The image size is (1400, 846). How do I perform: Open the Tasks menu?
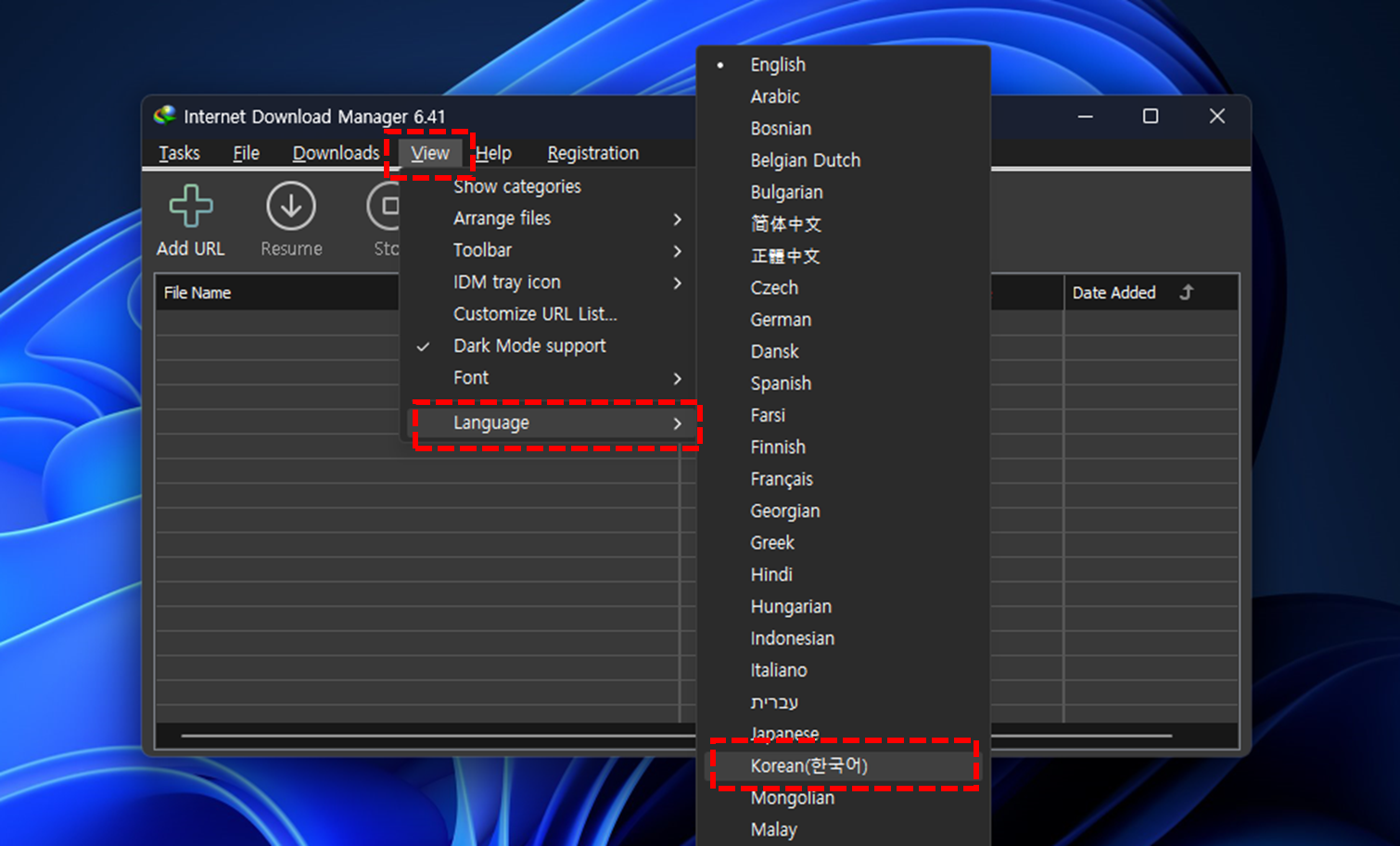coord(179,153)
